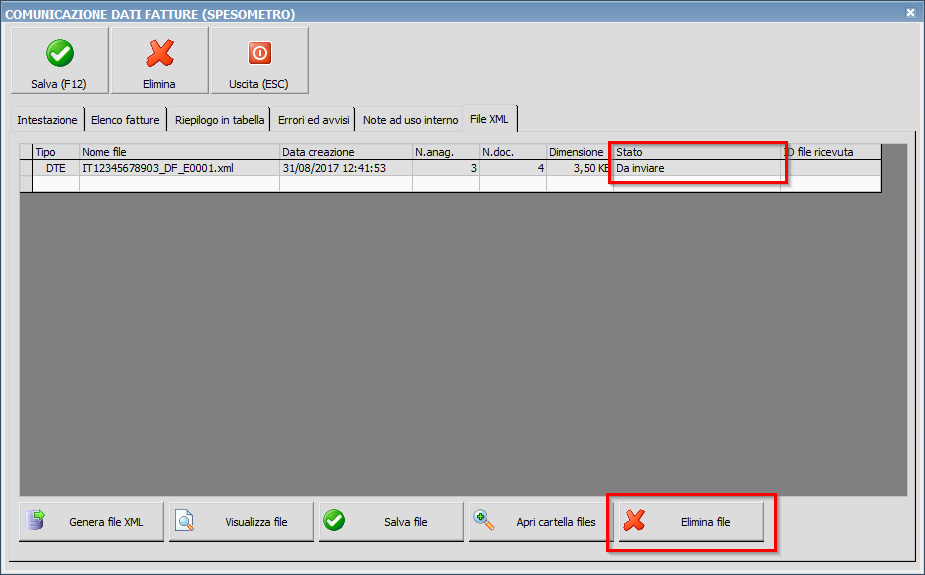Click the magnifier icon on Visualizza file
Screen dimensions: 925x575
click(185, 521)
